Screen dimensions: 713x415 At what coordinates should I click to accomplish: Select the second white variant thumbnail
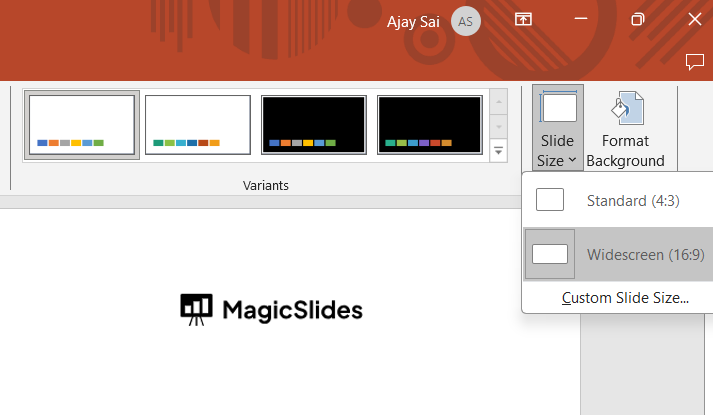[198, 126]
